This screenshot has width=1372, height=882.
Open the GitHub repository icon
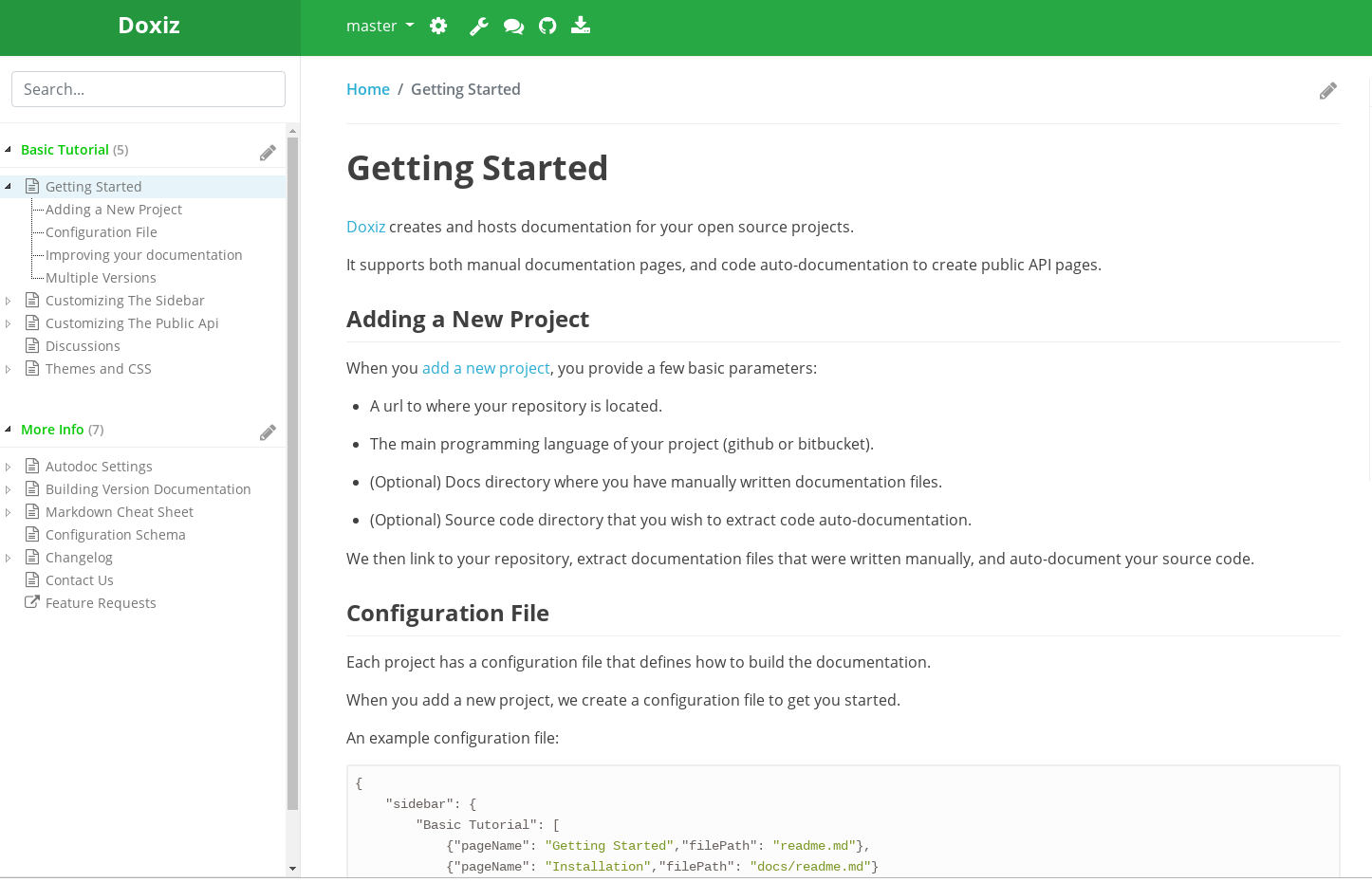[547, 26]
